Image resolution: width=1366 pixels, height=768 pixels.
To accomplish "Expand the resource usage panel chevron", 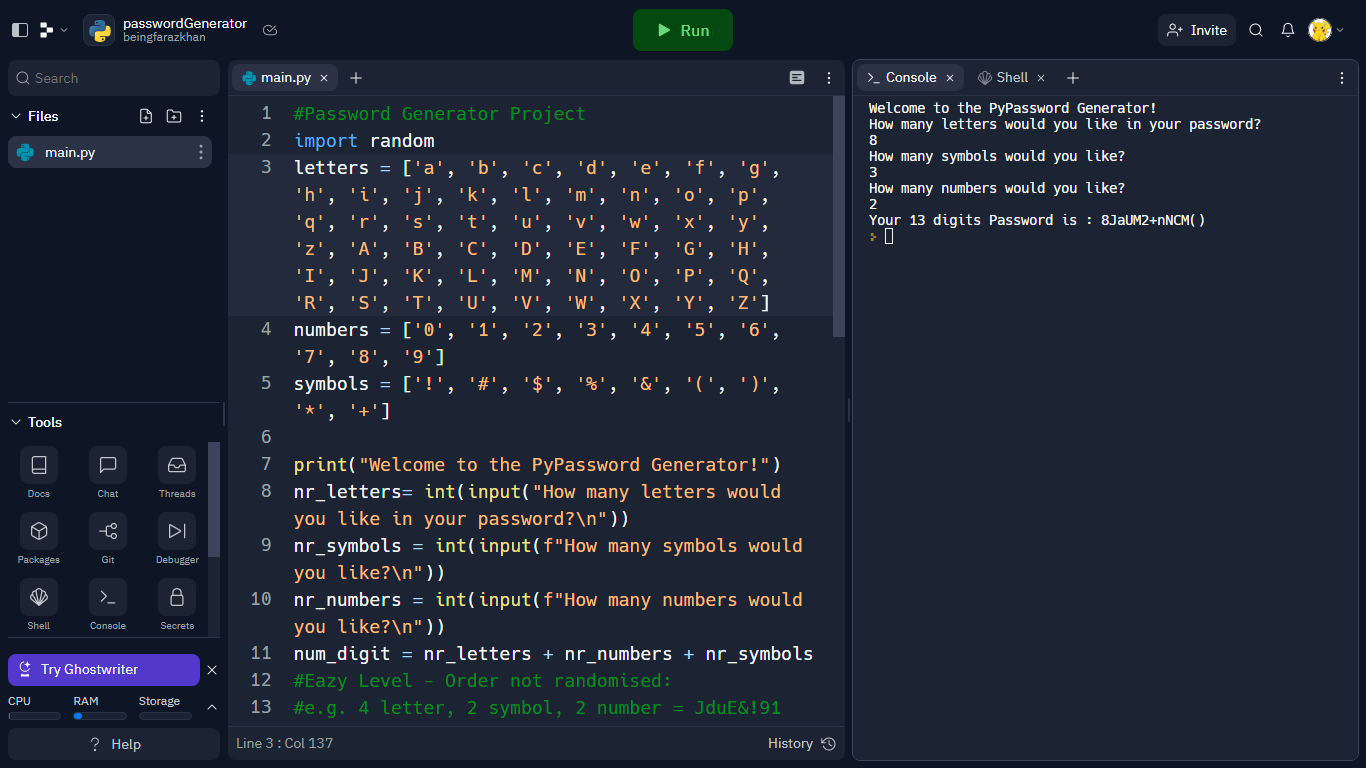I will (211, 707).
